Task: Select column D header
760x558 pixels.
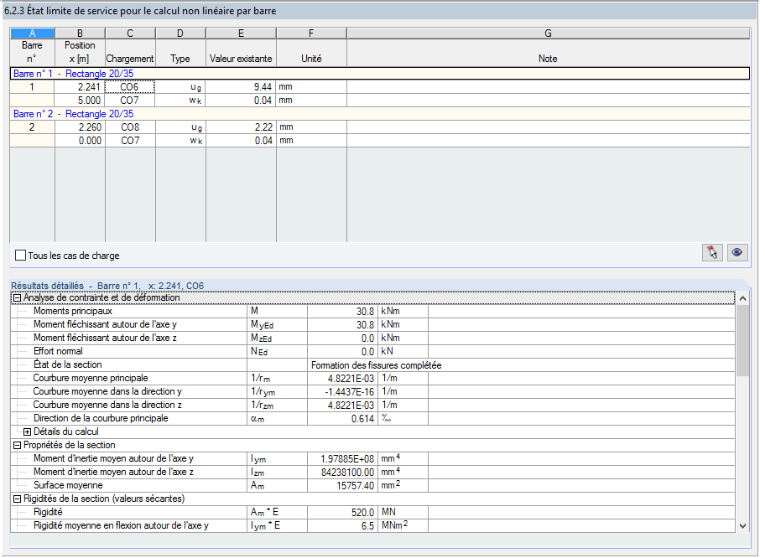Action: pos(180,33)
